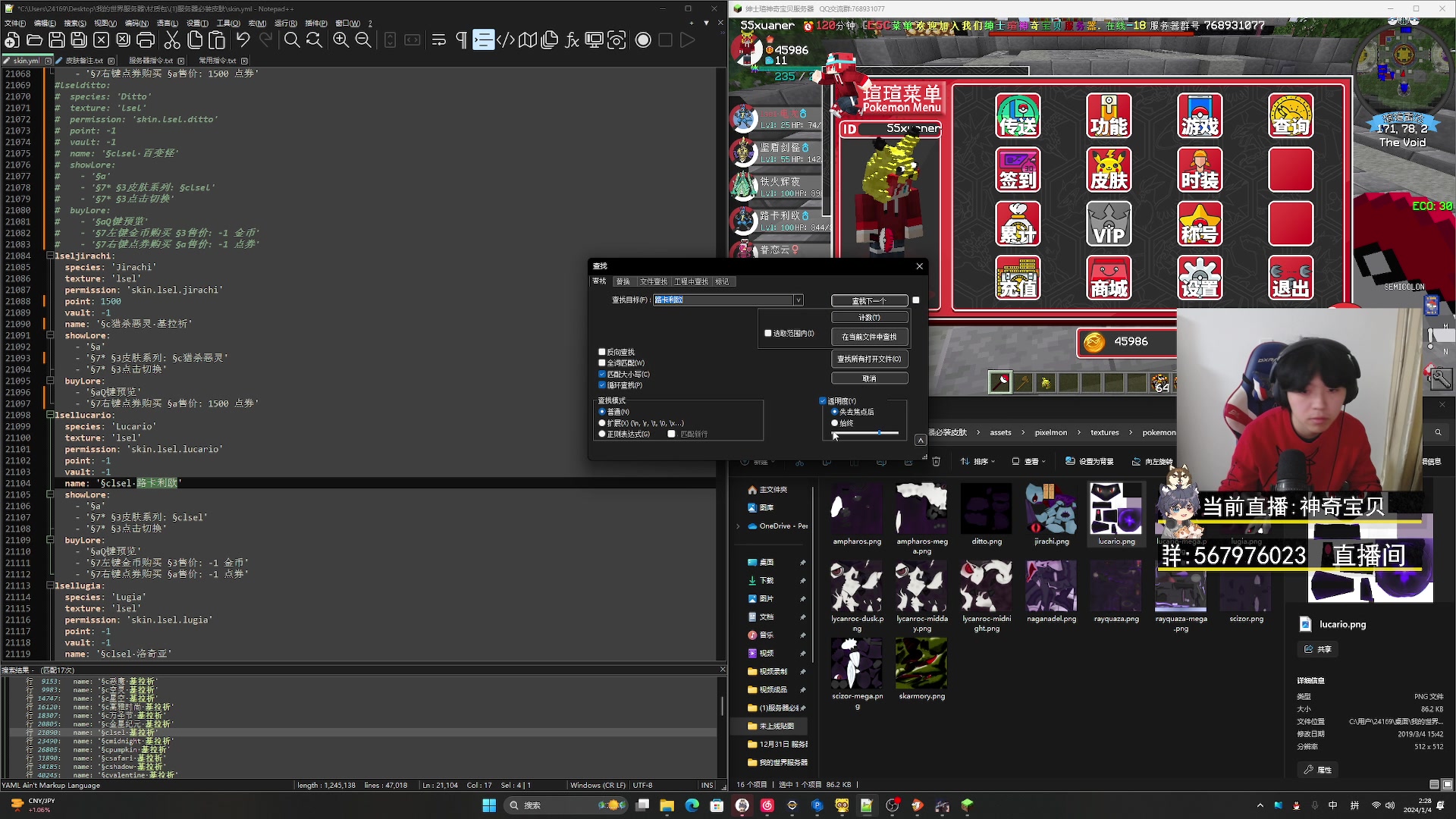Switch to the 替换 tab in Find dialog

click(x=623, y=281)
